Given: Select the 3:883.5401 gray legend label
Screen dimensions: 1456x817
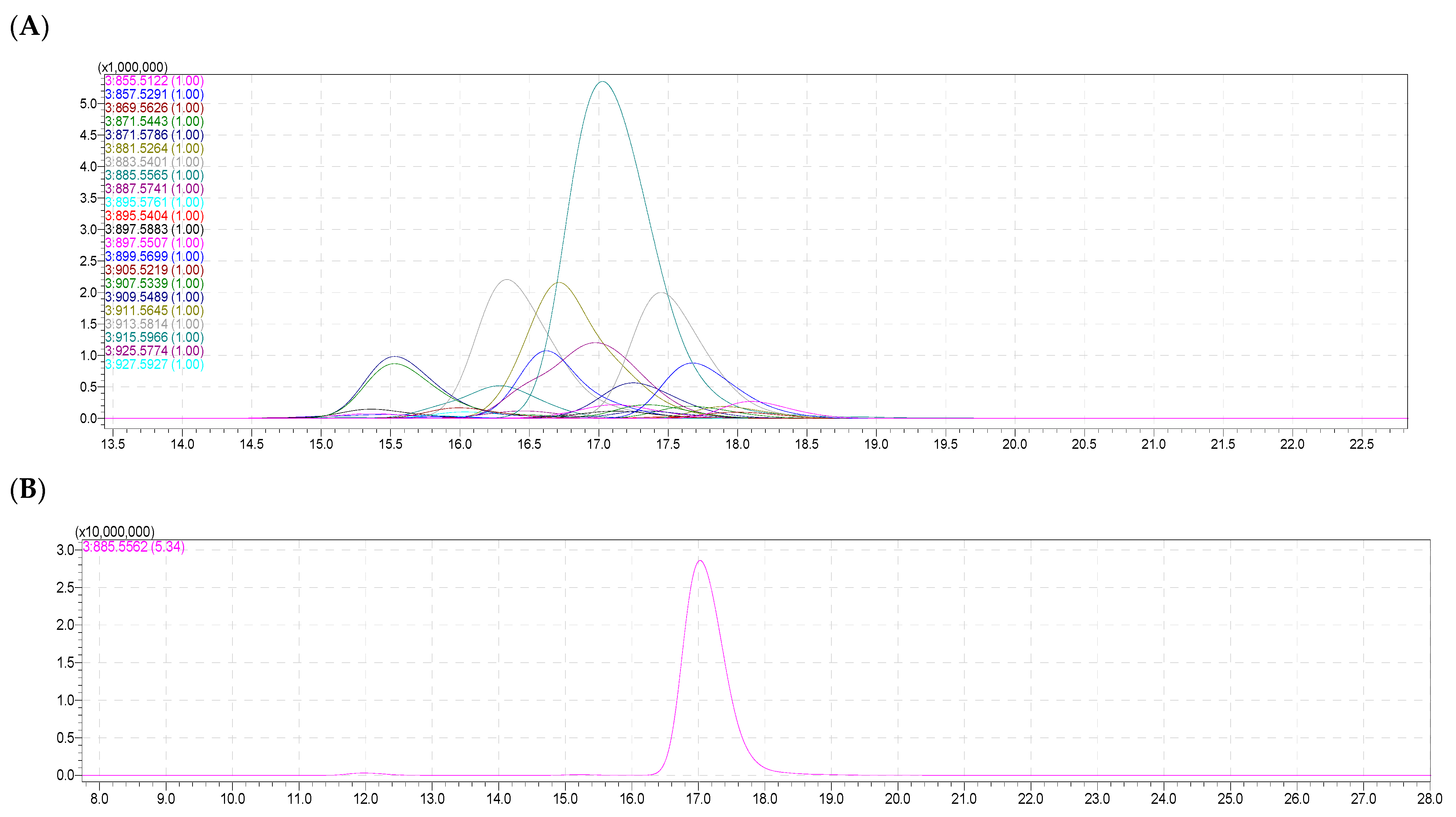Looking at the screenshot, I should tap(154, 162).
